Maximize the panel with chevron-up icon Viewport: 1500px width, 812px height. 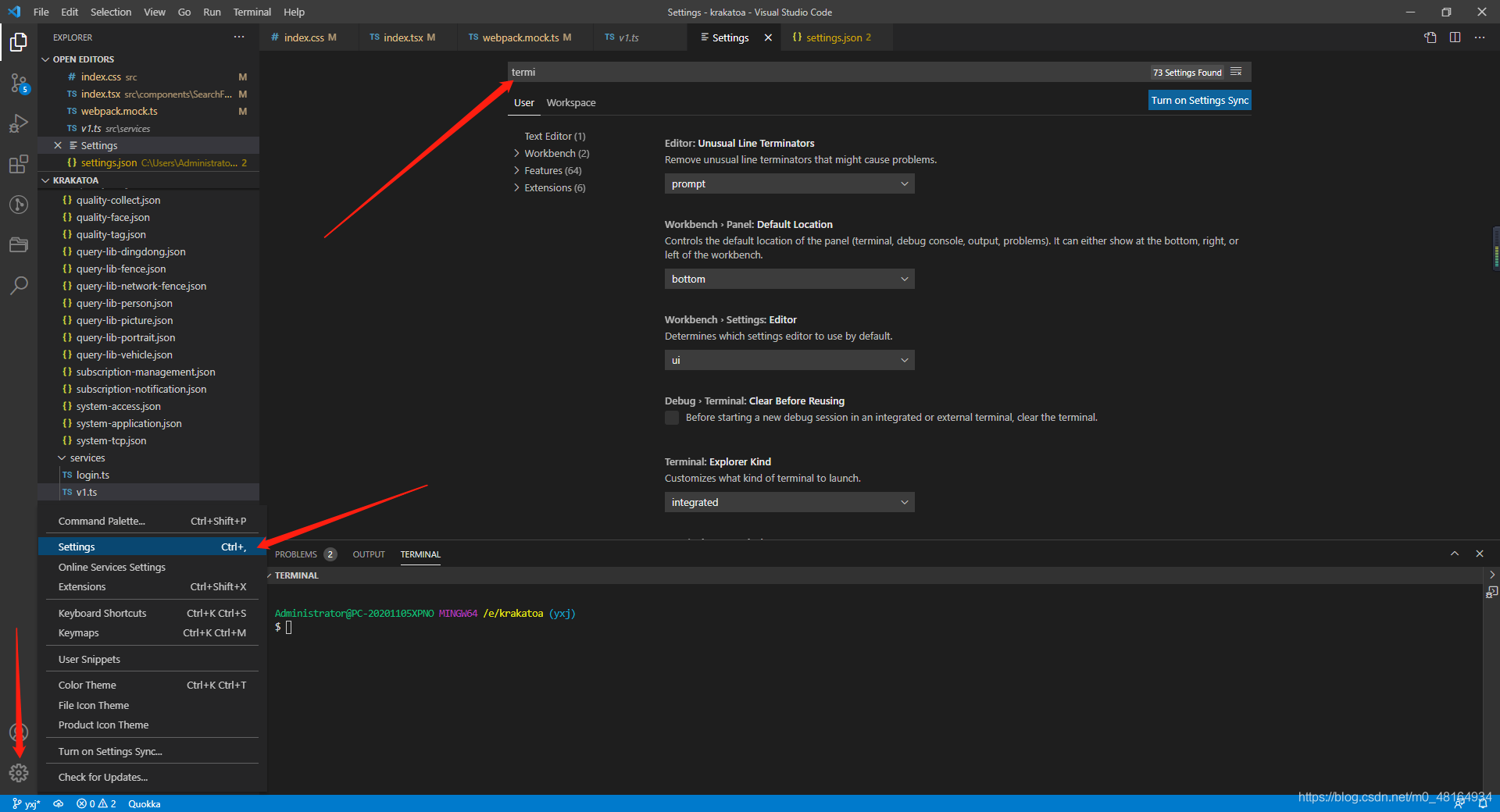coord(1455,554)
